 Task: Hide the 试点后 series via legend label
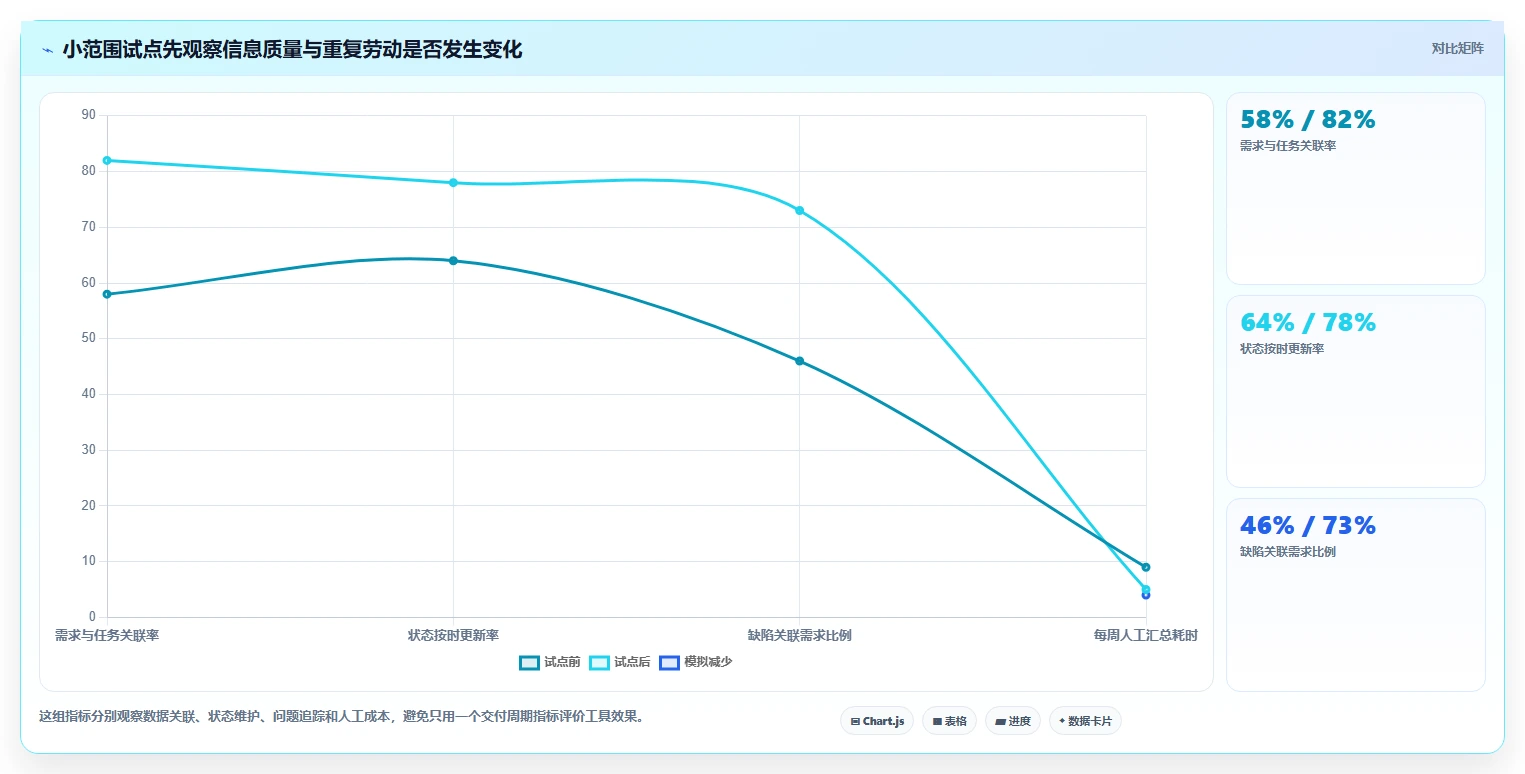tap(632, 662)
